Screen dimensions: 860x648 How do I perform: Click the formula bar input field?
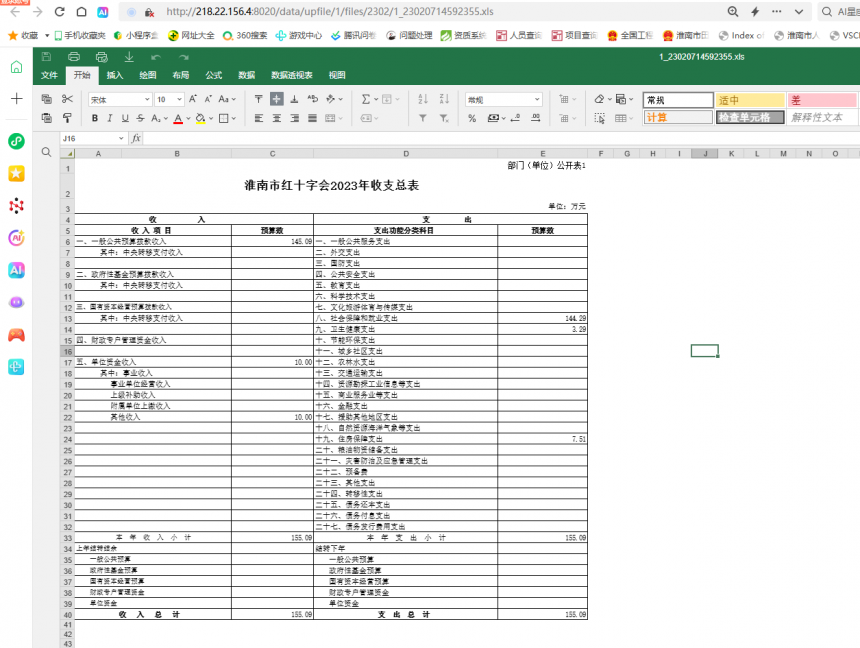[x=501, y=138]
